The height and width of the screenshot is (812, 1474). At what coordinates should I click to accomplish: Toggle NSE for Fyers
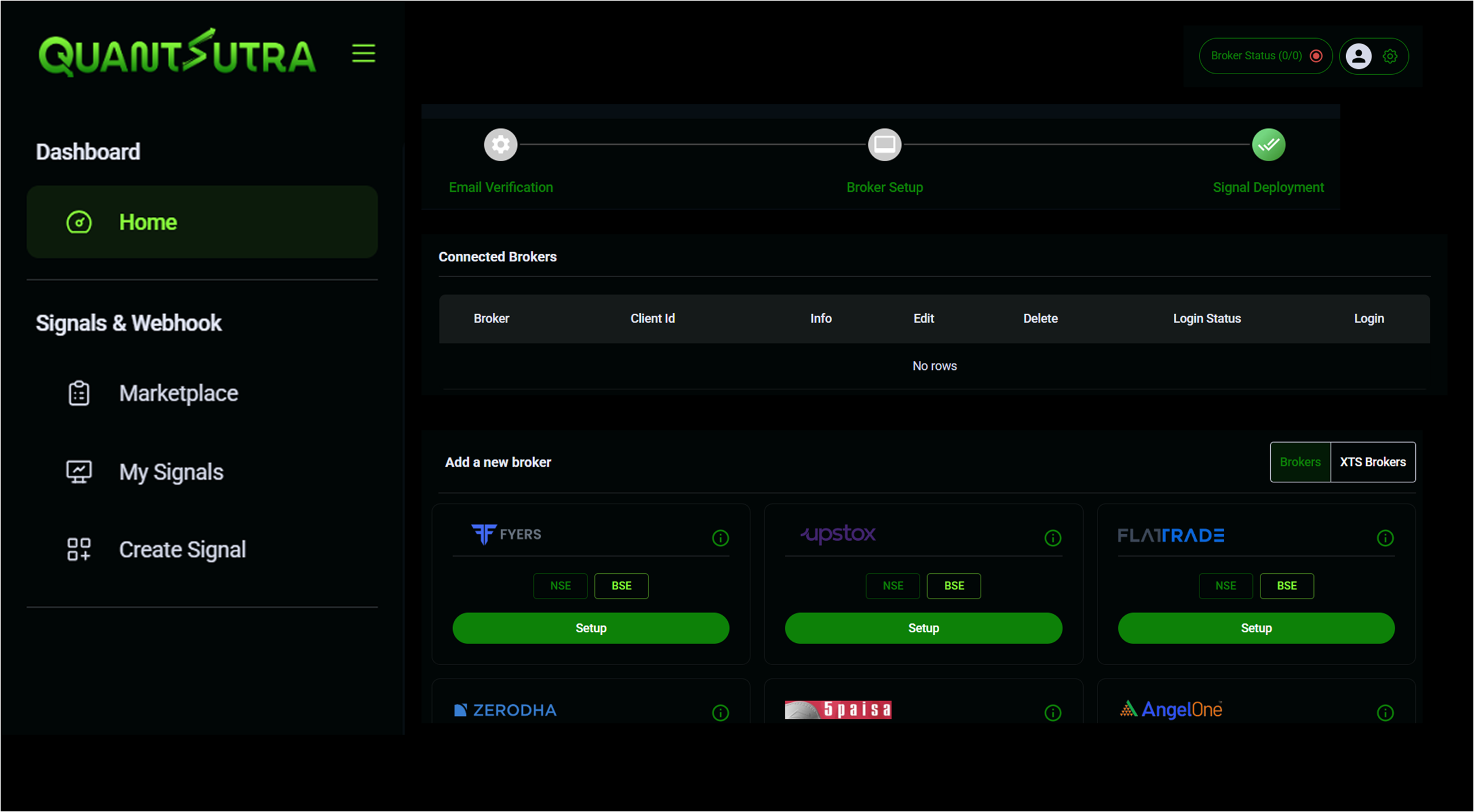[x=560, y=586]
